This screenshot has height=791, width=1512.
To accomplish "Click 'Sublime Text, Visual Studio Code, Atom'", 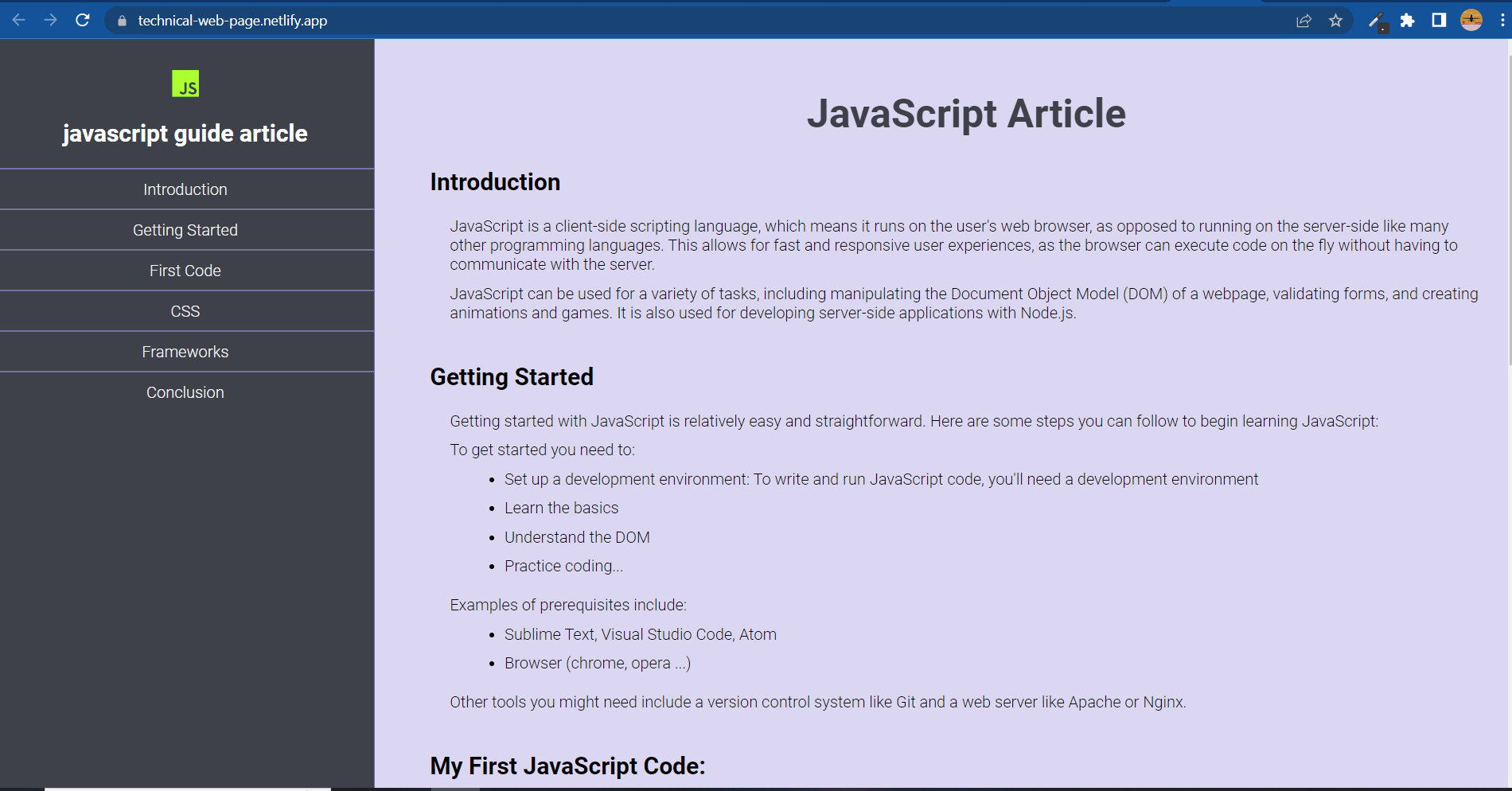I will pos(640,634).
